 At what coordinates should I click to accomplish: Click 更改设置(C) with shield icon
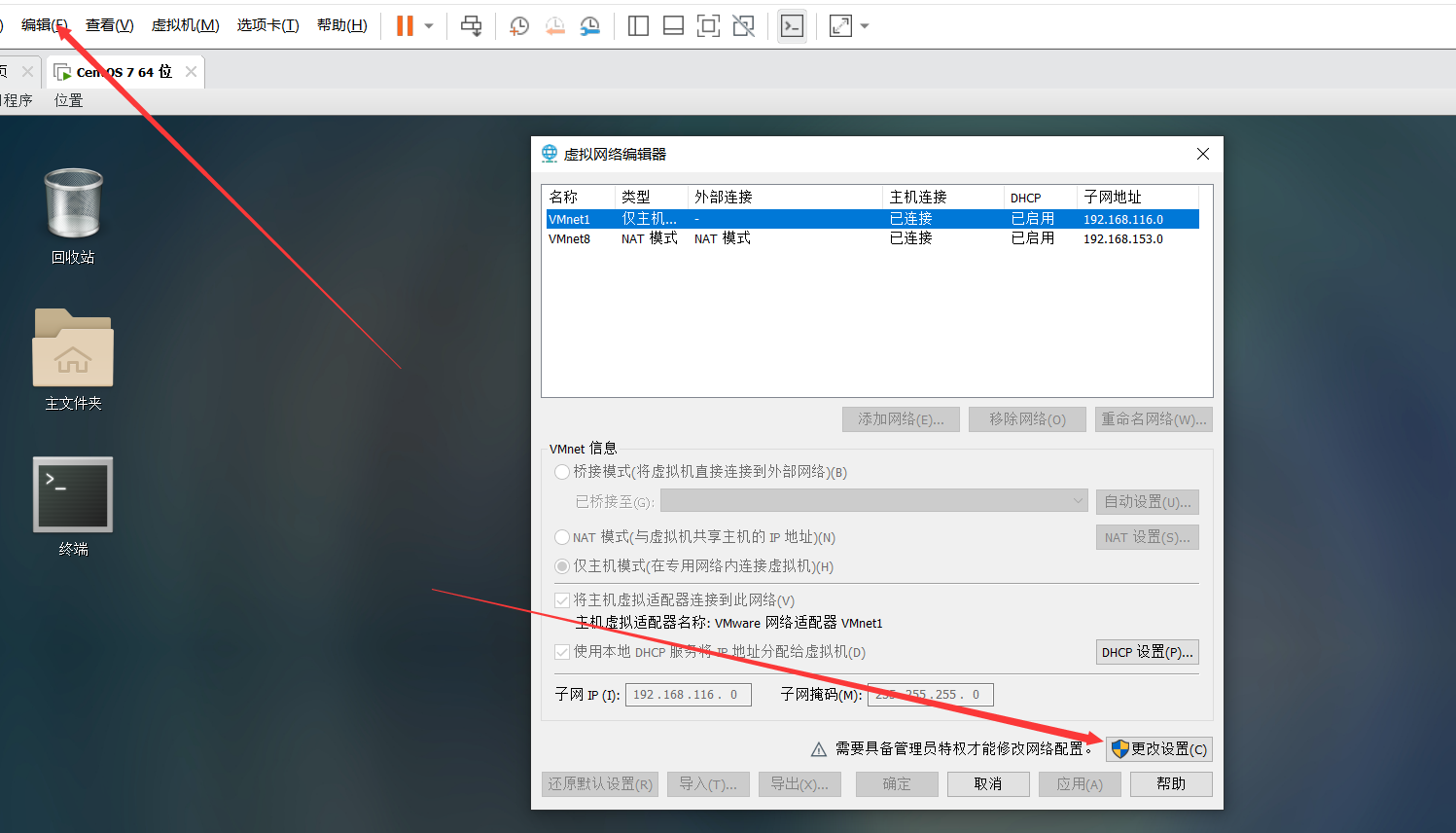click(x=1159, y=749)
